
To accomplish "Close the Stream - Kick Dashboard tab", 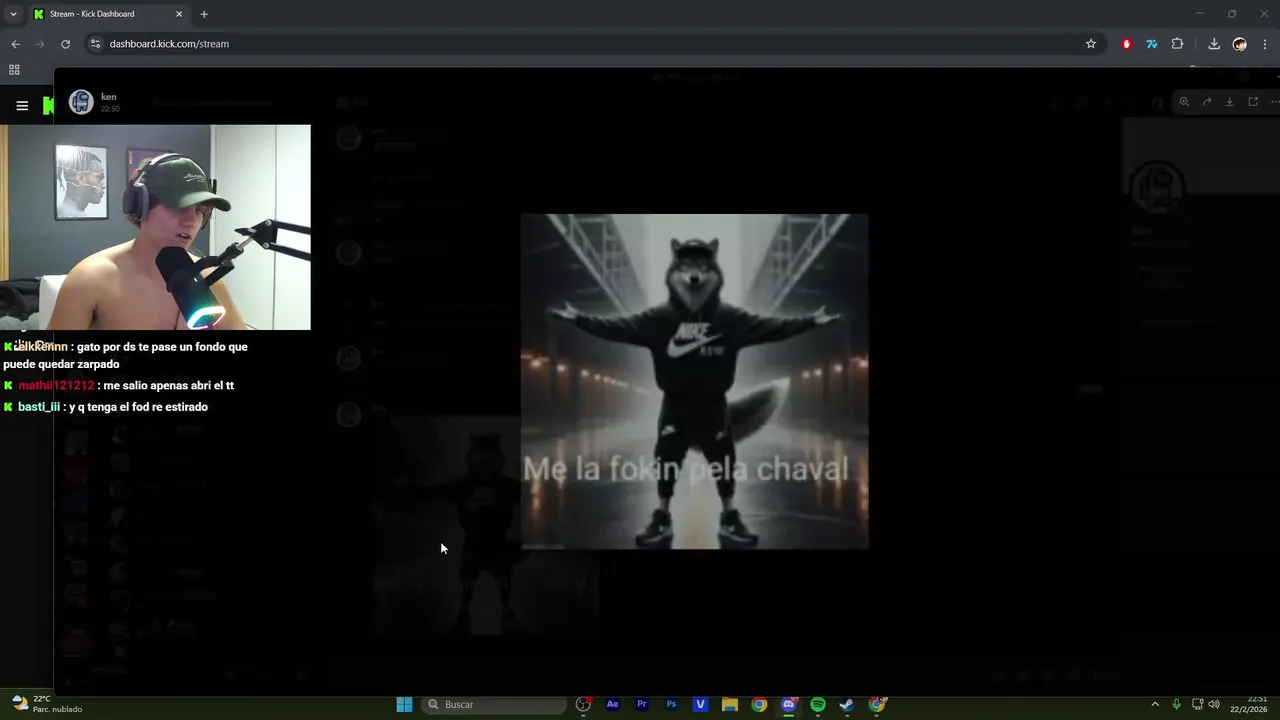I will pyautogui.click(x=179, y=14).
